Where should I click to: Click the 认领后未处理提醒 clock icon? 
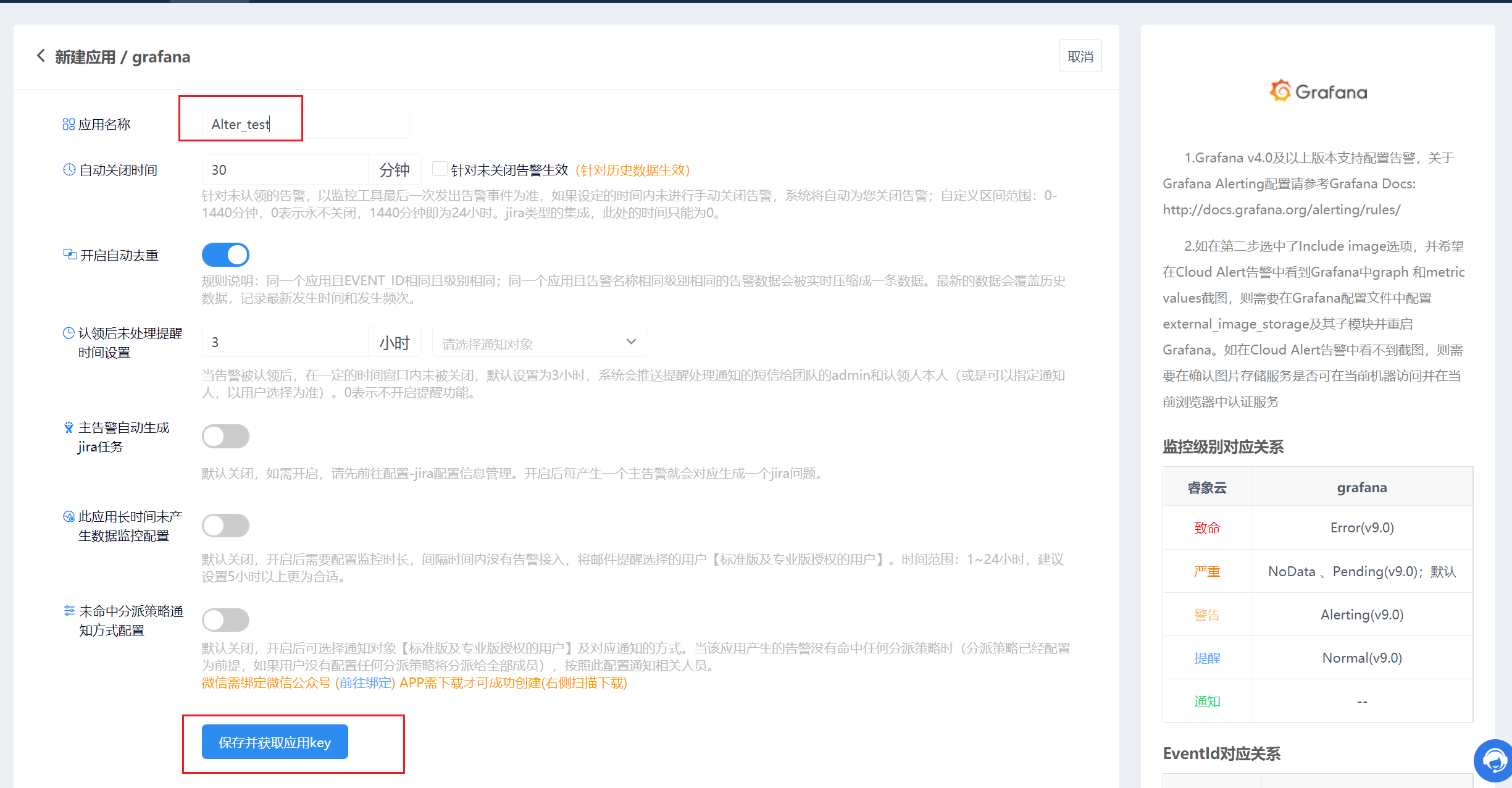pyautogui.click(x=69, y=333)
